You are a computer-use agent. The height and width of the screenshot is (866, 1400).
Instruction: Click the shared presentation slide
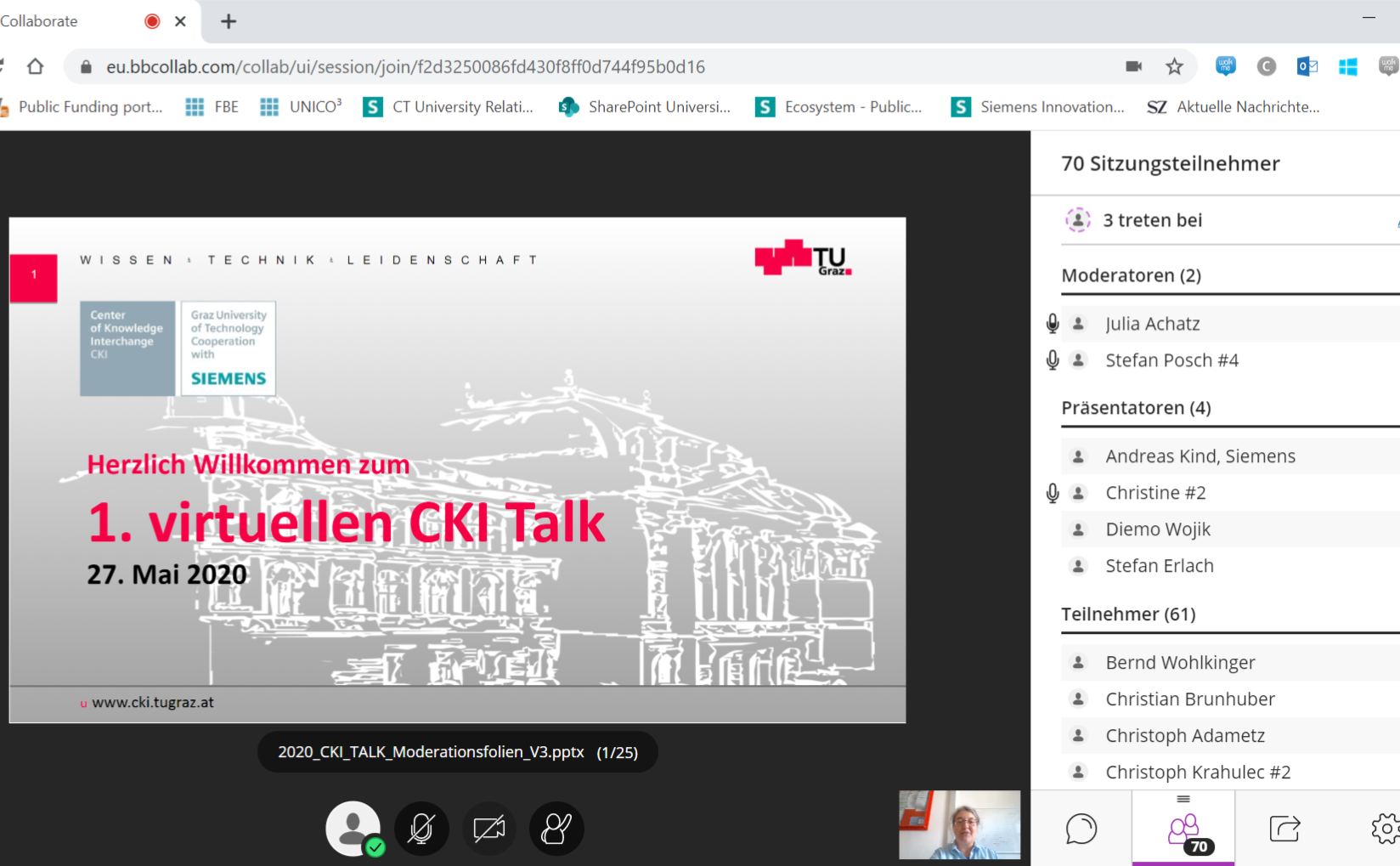457,470
